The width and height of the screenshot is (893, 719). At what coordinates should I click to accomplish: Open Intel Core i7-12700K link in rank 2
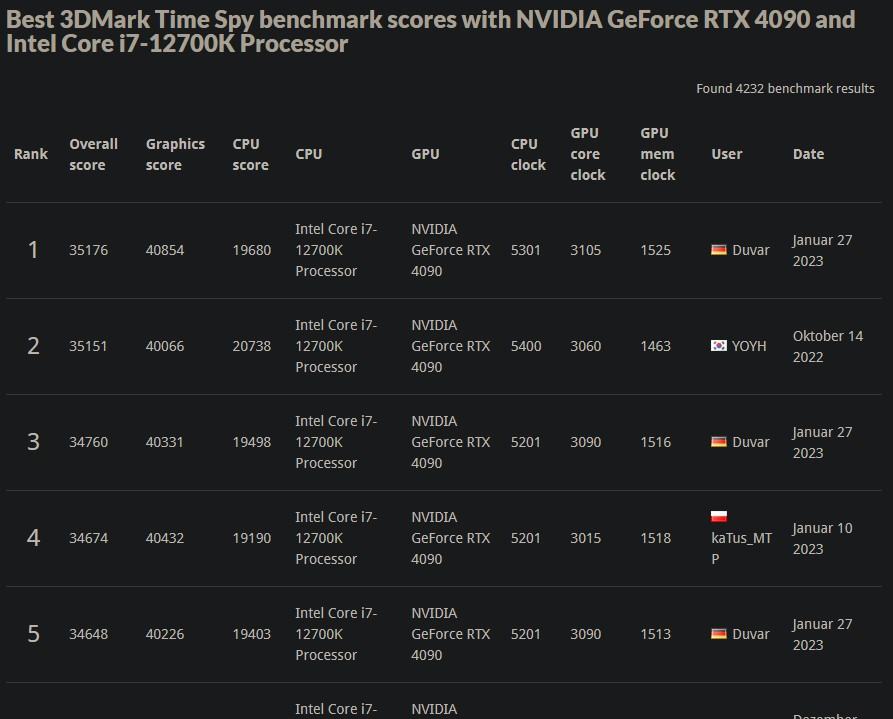click(x=336, y=346)
